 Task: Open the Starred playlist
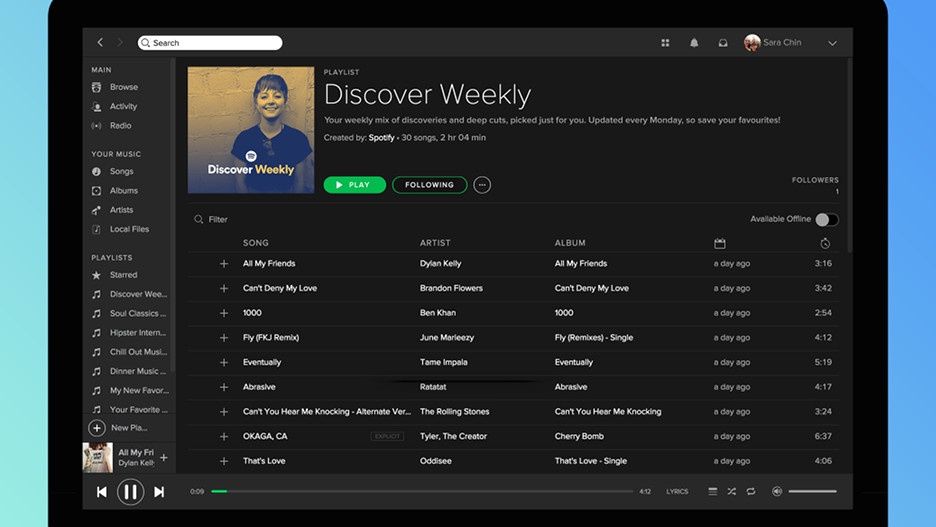click(x=123, y=275)
